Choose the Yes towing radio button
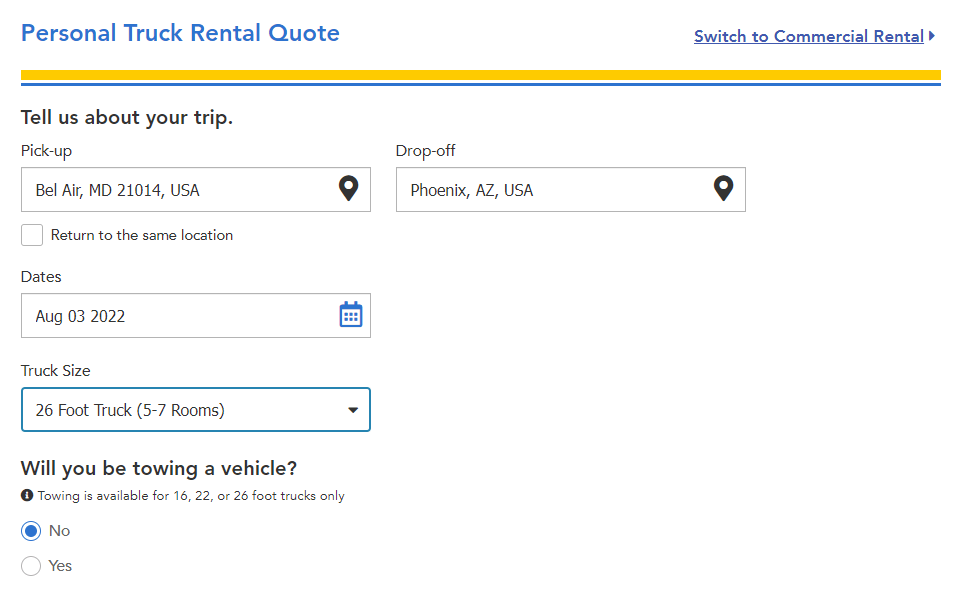The height and width of the screenshot is (595, 961). click(x=31, y=566)
